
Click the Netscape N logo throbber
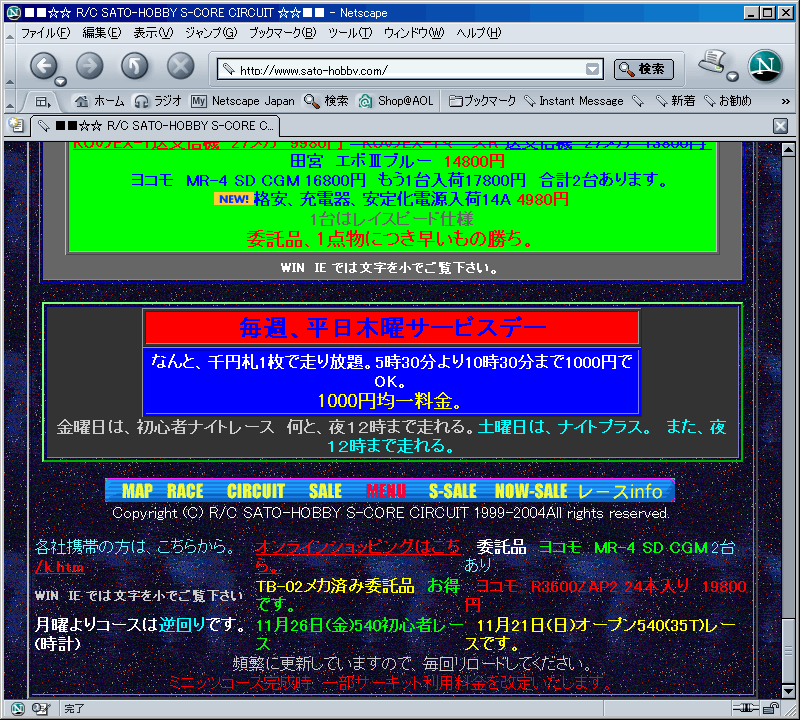click(765, 66)
